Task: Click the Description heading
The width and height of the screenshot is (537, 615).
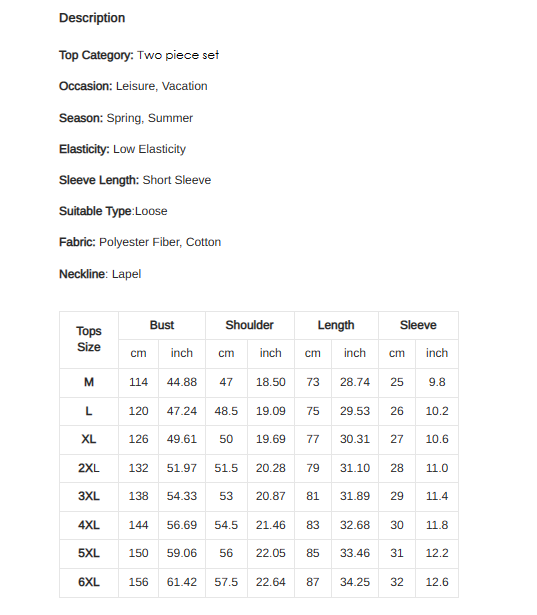Action: point(92,18)
